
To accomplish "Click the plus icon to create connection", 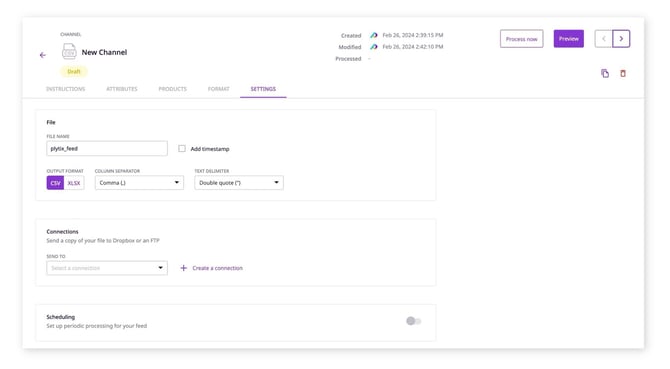I will point(183,268).
